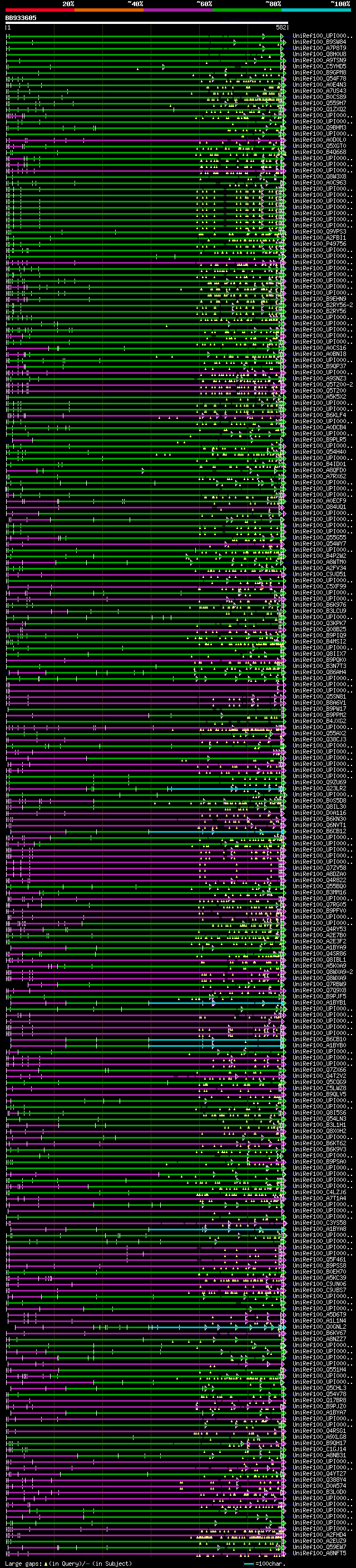This screenshot has height=1568, width=356.
Task: Select hit label UniRef100_Q5SN81
Action: 319,696
